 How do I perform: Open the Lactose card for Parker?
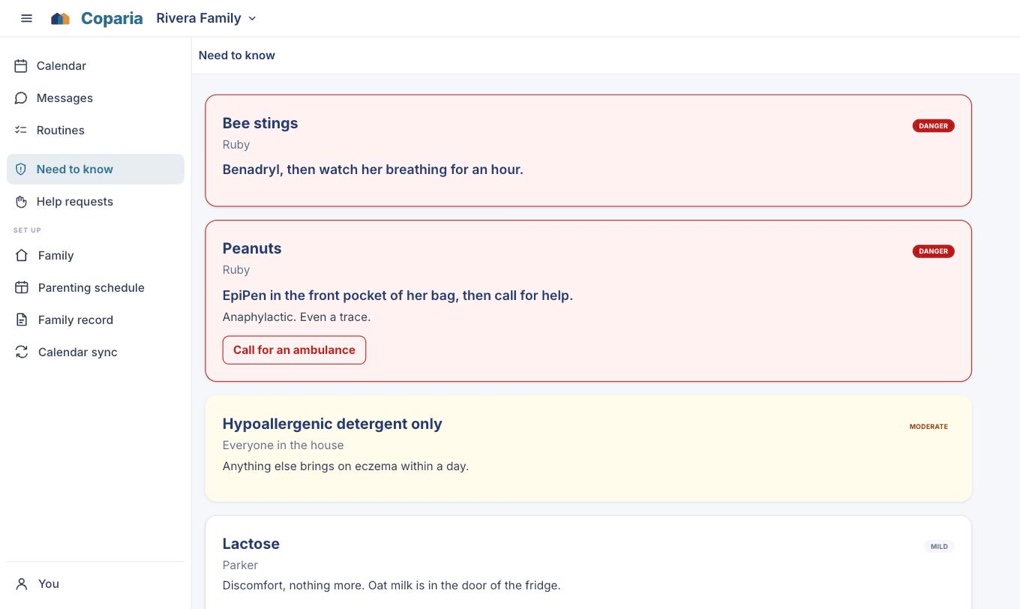(588, 563)
